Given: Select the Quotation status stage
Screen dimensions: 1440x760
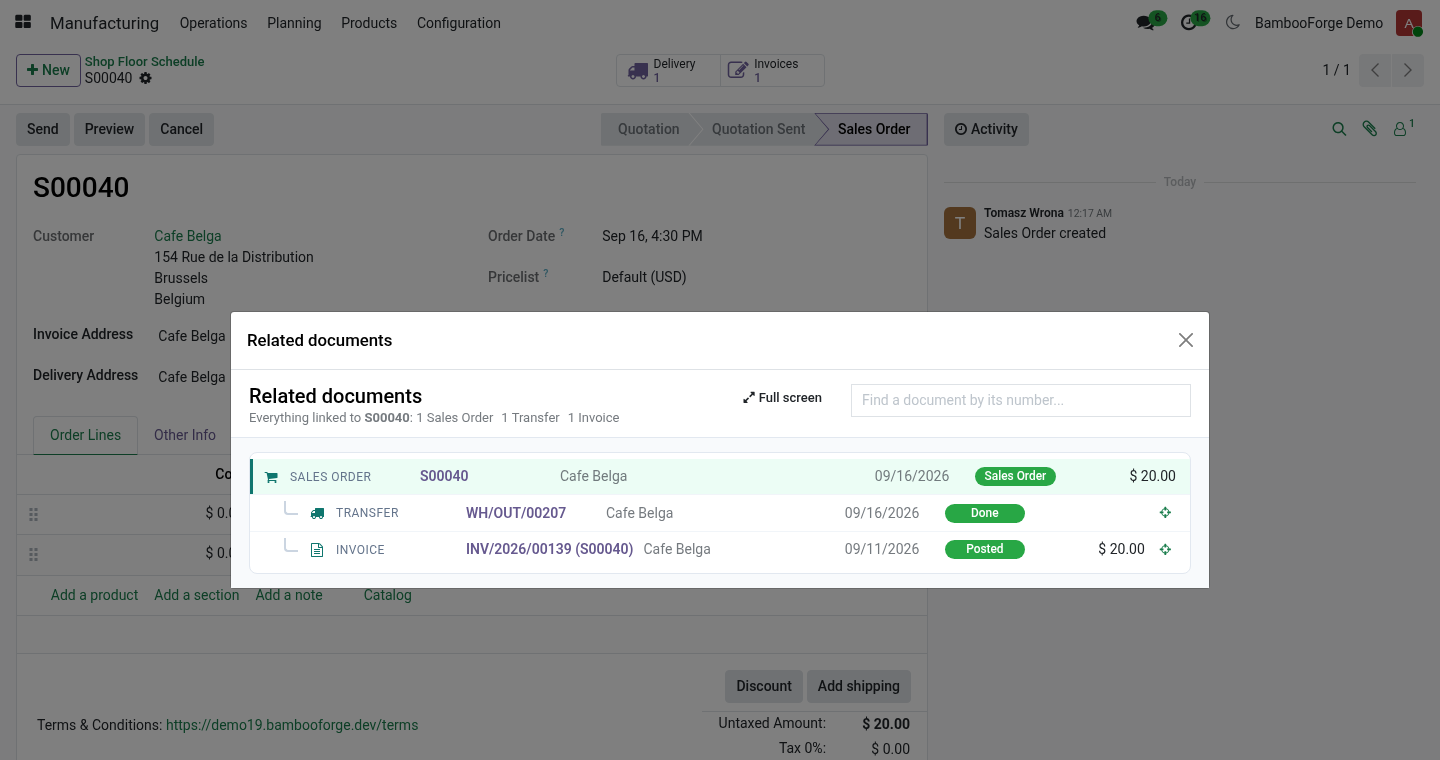Looking at the screenshot, I should tap(648, 129).
